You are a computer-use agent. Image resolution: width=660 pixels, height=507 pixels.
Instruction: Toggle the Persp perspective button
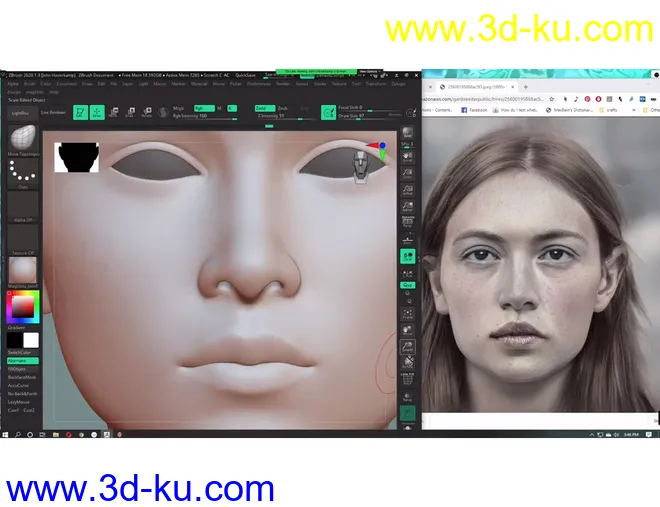point(407,221)
